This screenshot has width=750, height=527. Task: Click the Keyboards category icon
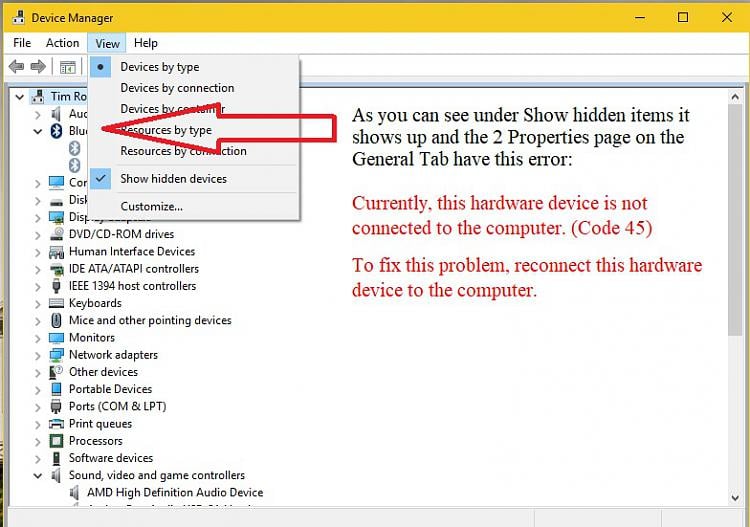click(x=56, y=303)
